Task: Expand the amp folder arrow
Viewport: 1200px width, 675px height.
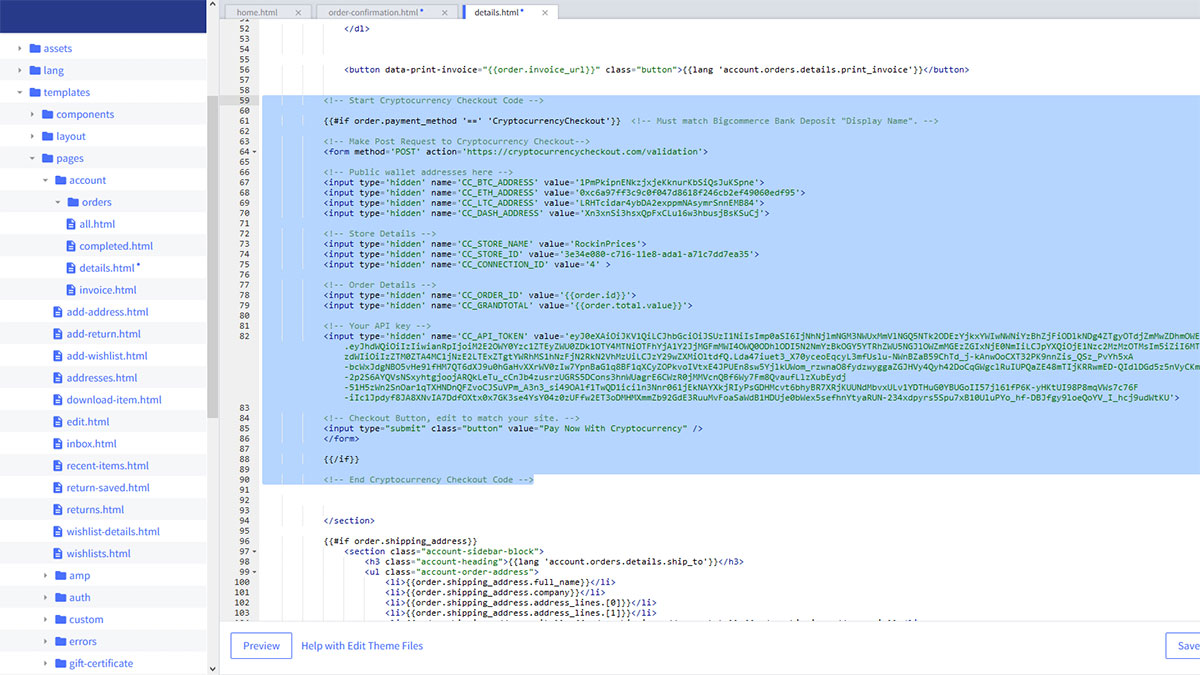Action: click(x=46, y=575)
